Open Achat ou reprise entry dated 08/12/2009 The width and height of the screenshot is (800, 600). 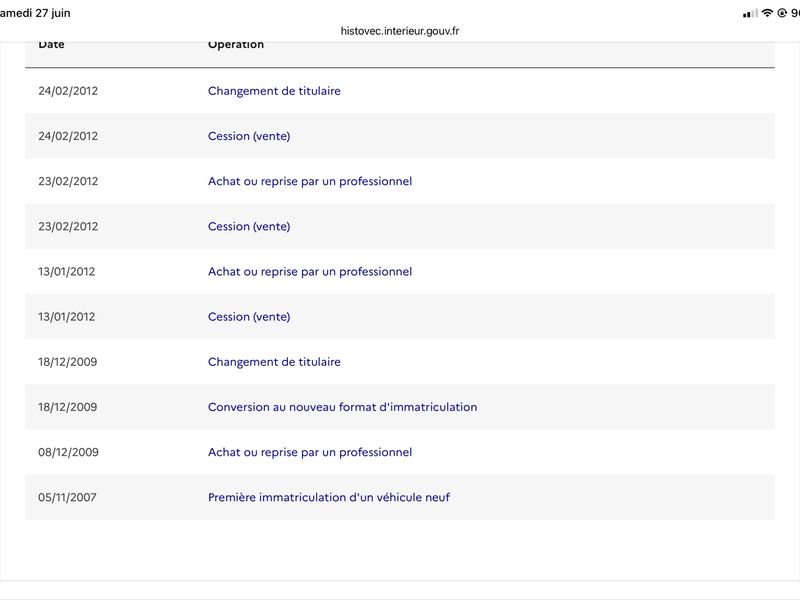pyautogui.click(x=310, y=452)
